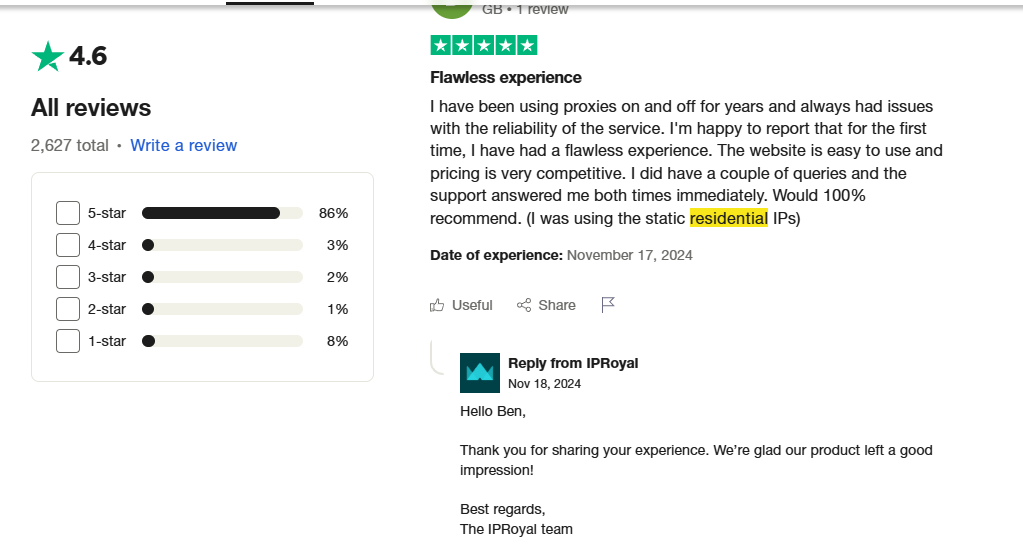Viewport: 1023px width, 552px height.
Task: Click the Useful button label
Action: [x=472, y=305]
